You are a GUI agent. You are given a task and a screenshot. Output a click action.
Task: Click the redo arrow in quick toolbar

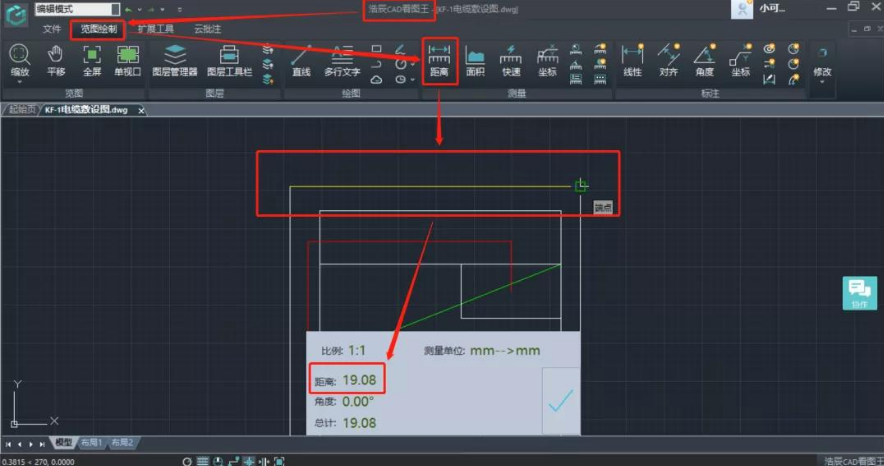coord(151,10)
